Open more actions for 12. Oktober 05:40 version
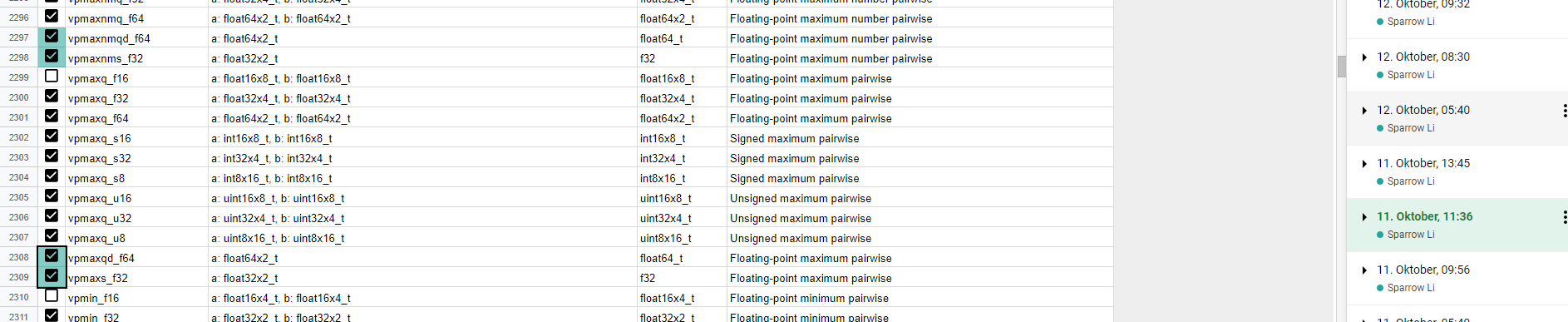Screen dimensions: 1568x322 click(x=1564, y=111)
